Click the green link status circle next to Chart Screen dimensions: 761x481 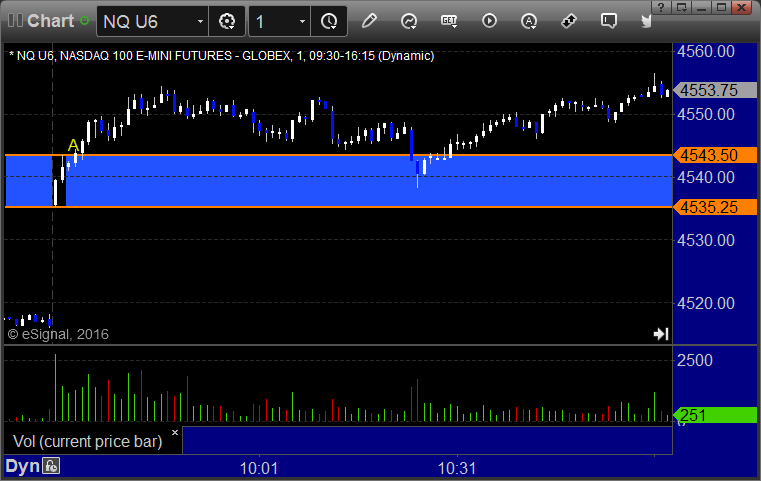[x=84, y=21]
